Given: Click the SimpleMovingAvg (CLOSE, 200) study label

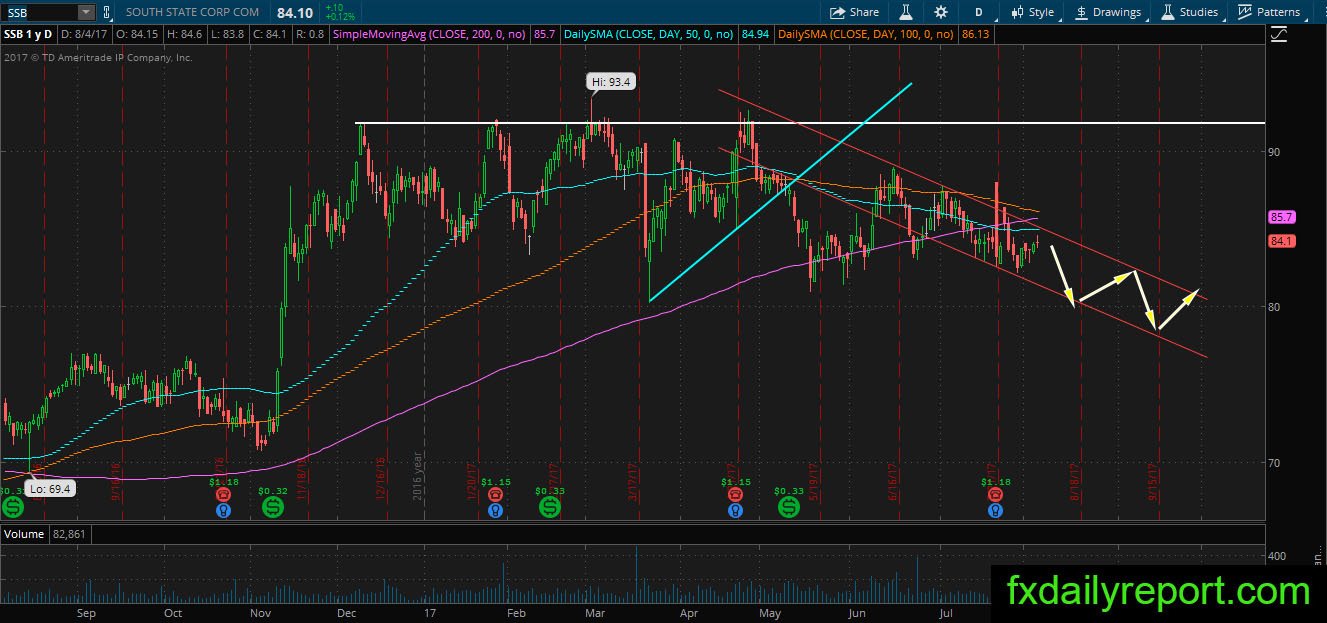Looking at the screenshot, I should 428,34.
